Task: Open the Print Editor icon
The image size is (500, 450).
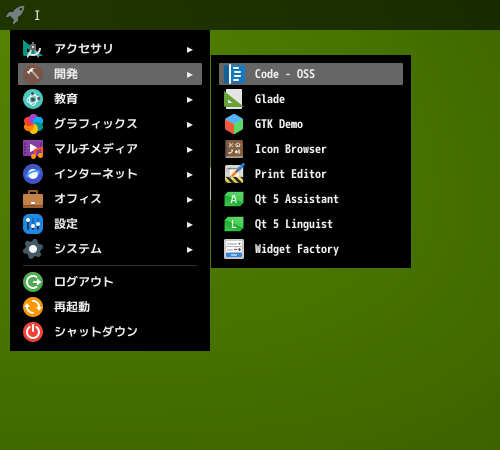Action: 234,173
